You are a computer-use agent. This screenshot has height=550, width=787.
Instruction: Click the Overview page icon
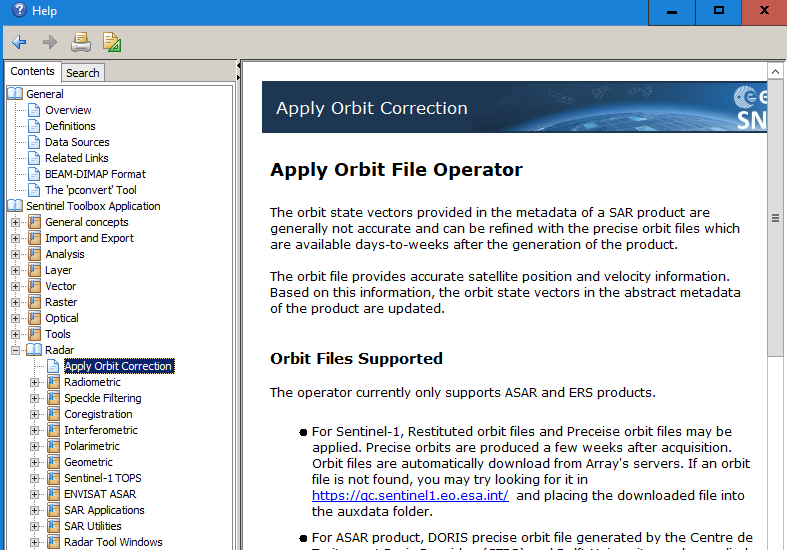point(34,110)
